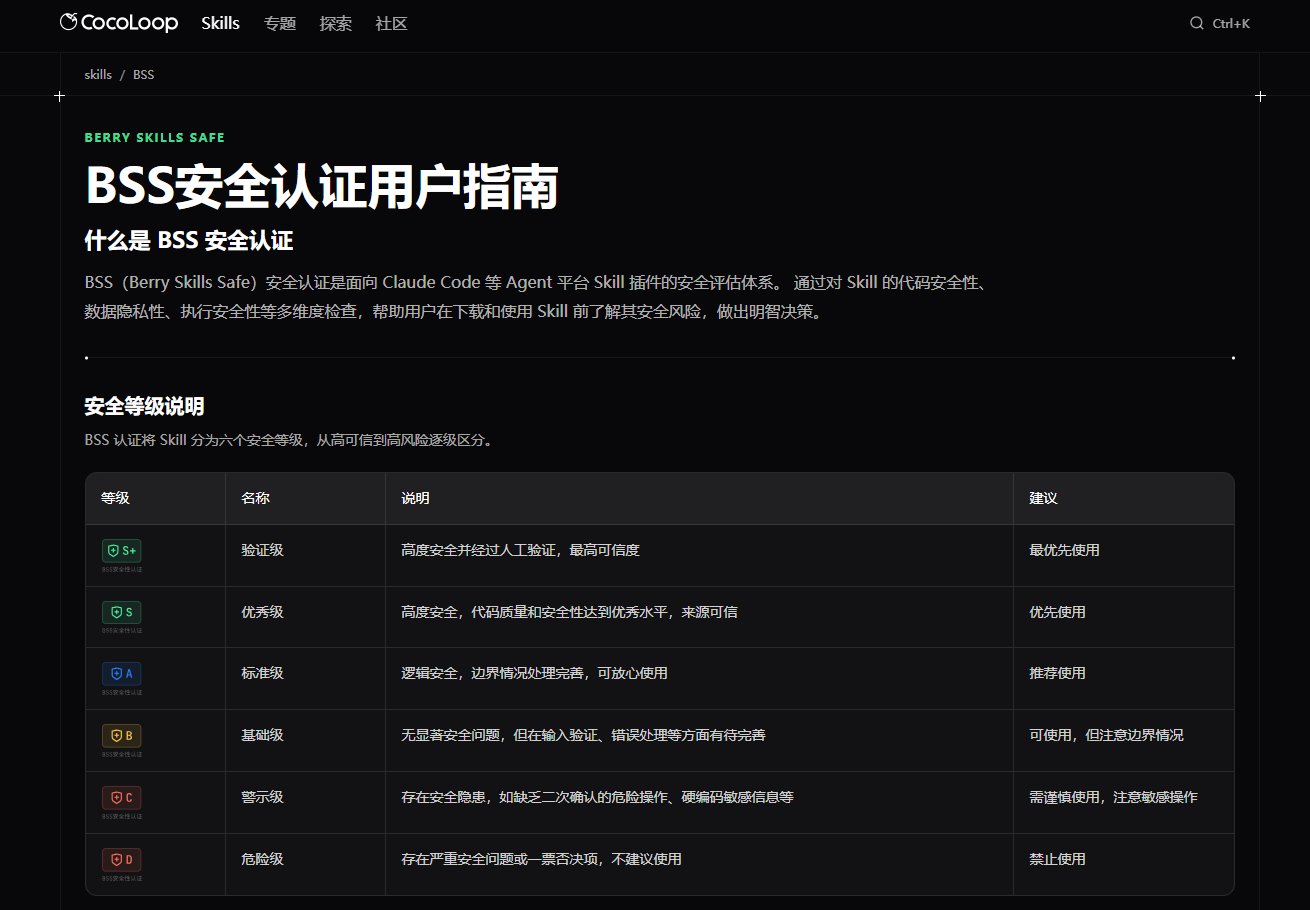Select the 验证级 table row name

[262, 549]
